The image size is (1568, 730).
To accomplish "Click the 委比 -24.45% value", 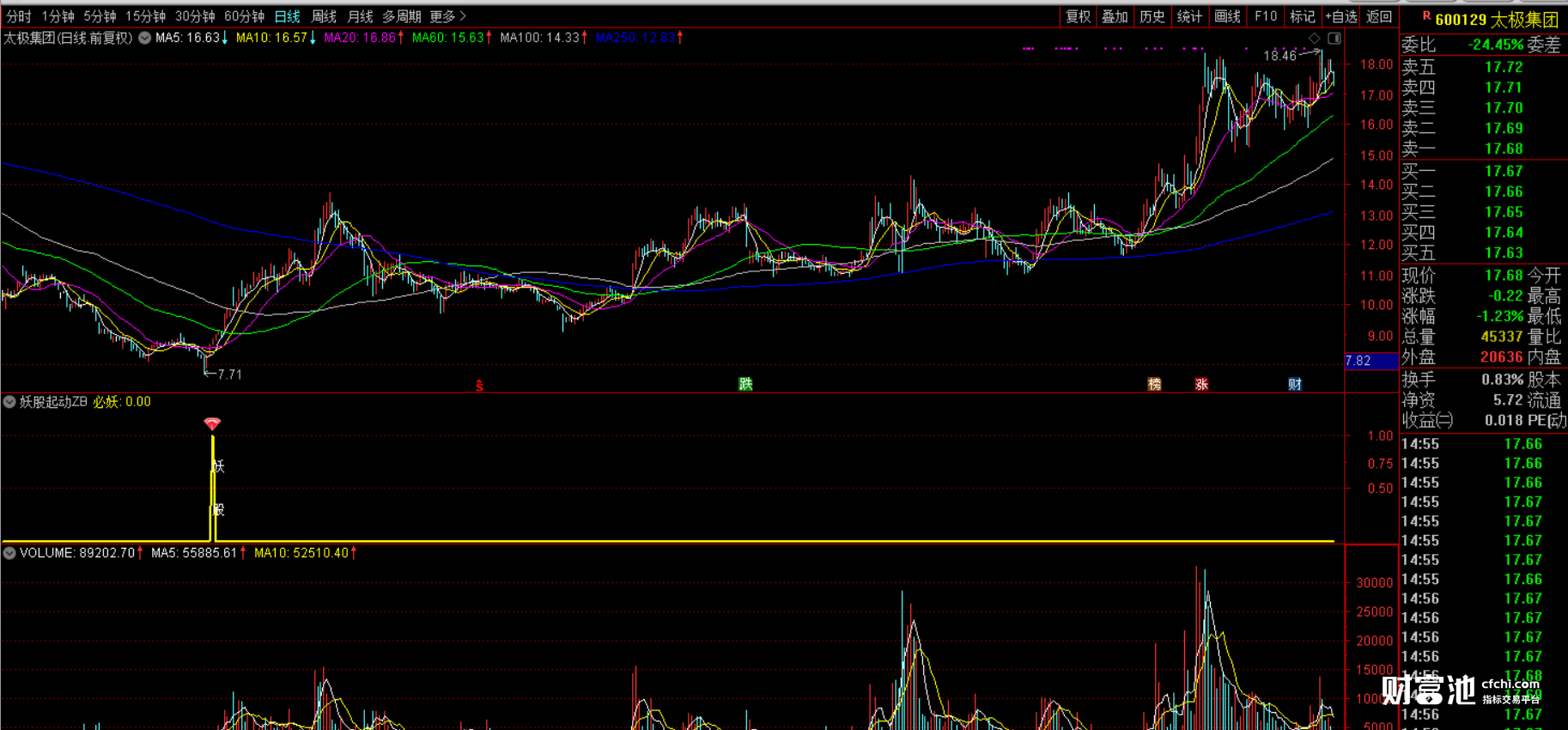I will coord(1495,45).
